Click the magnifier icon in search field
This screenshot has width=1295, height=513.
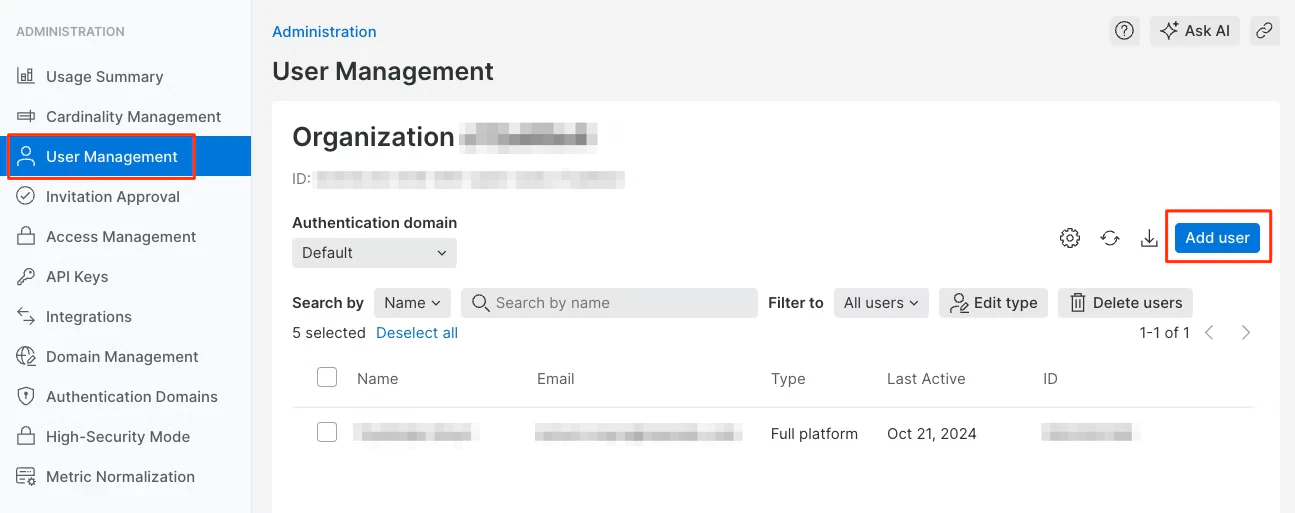click(x=480, y=303)
